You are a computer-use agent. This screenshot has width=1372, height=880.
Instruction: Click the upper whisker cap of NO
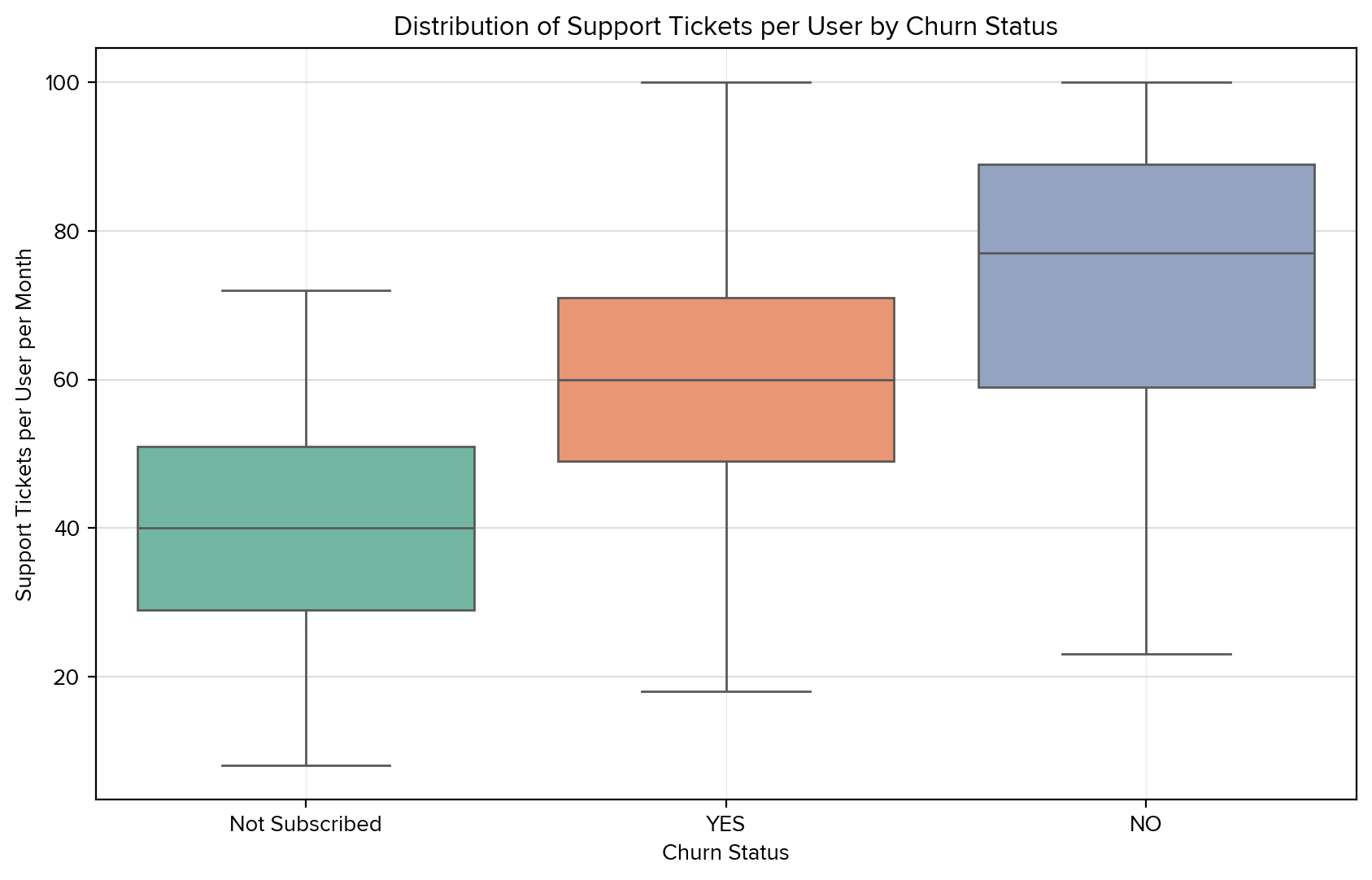[1146, 83]
